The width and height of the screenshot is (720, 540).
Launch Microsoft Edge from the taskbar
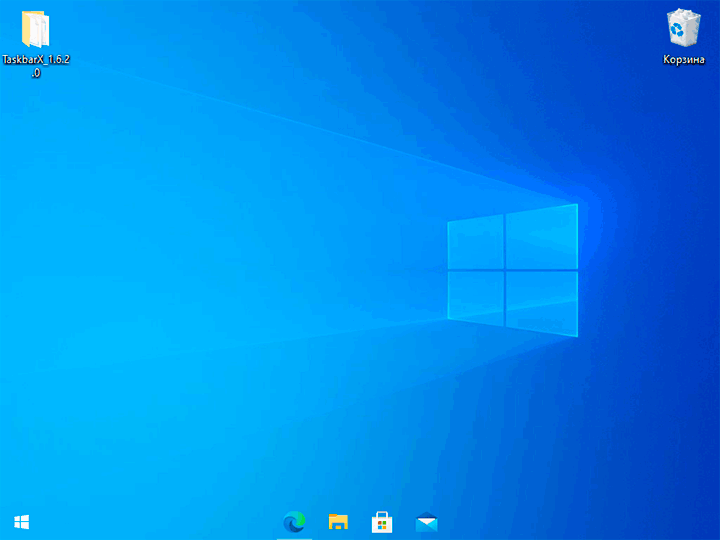point(294,522)
